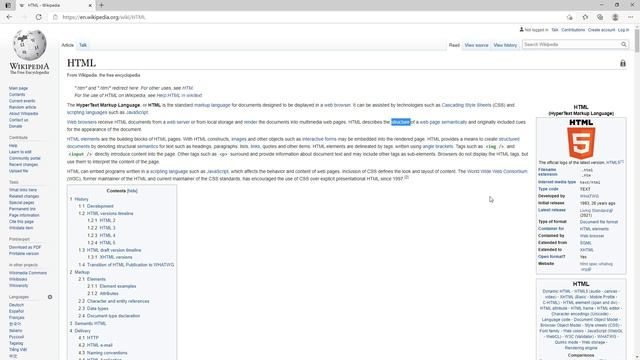Follow the Cascading Style Sheets link
Image resolution: width=640 pixels, height=360 pixels.
coord(467,105)
